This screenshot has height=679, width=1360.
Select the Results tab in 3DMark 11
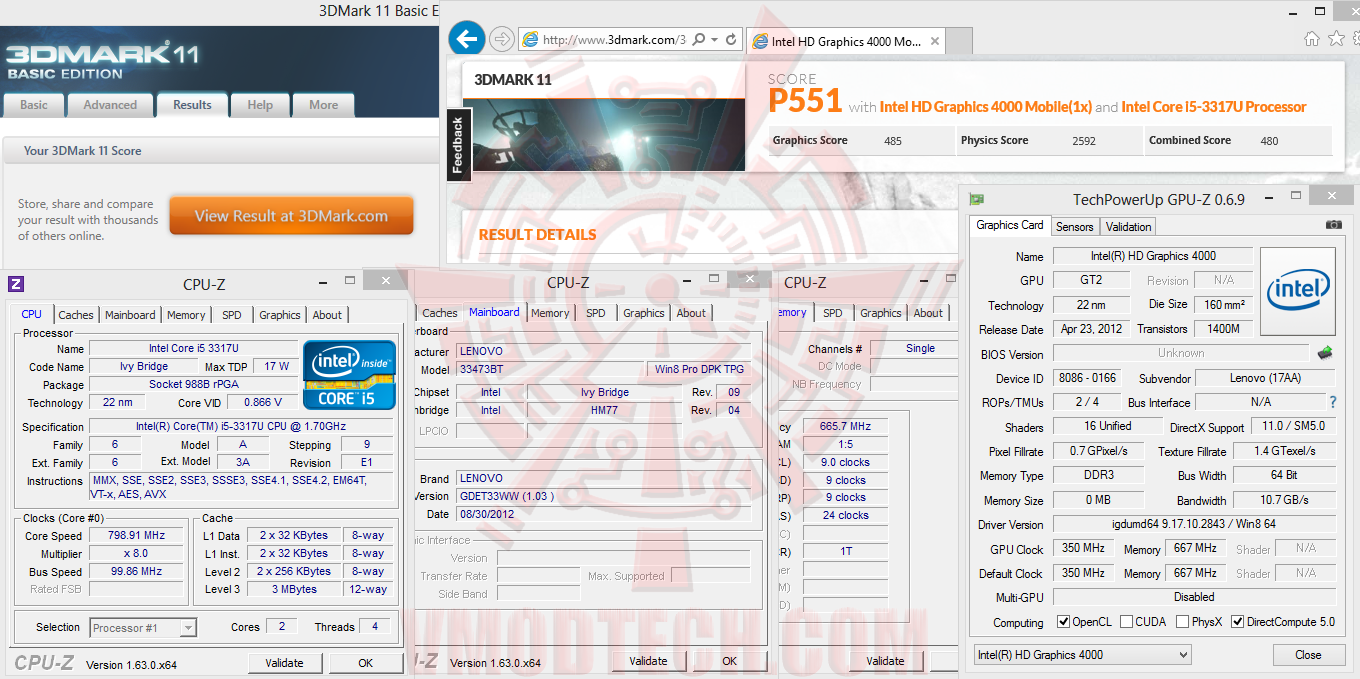coord(192,104)
